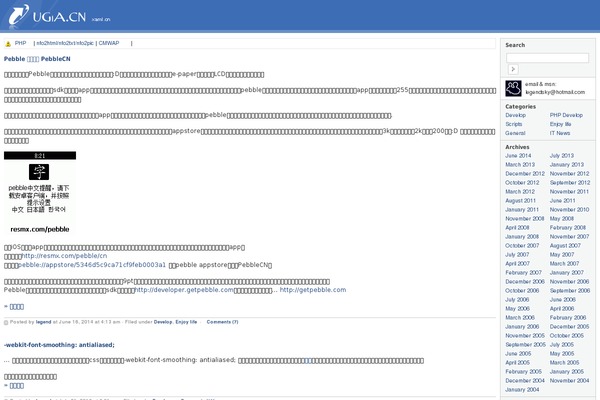600x400 pixels.
Task: Open the February 2008 archive
Action: tap(568, 228)
